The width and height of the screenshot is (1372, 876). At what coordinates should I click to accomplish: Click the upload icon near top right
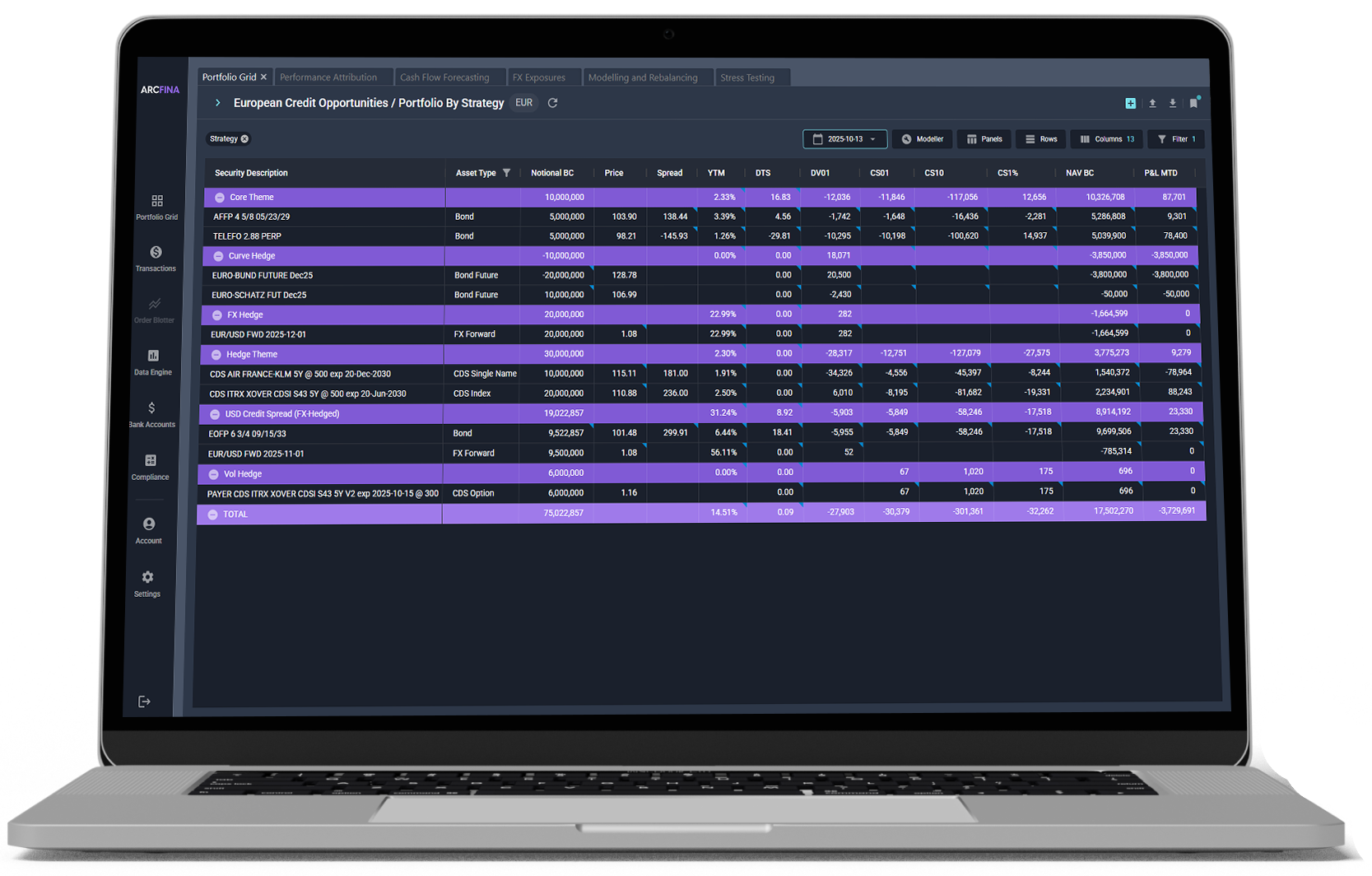point(1152,103)
